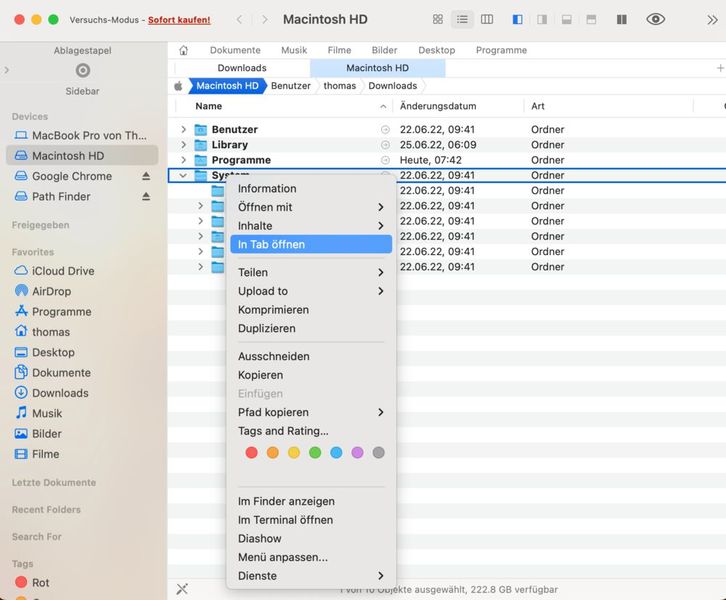
Task: Apply red tag color
Action: point(251,452)
